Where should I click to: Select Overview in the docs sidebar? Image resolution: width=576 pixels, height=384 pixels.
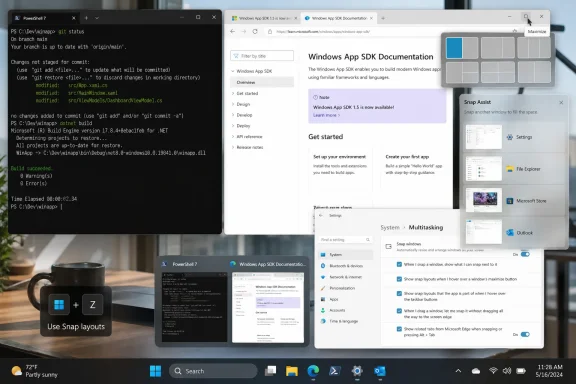tap(262, 82)
